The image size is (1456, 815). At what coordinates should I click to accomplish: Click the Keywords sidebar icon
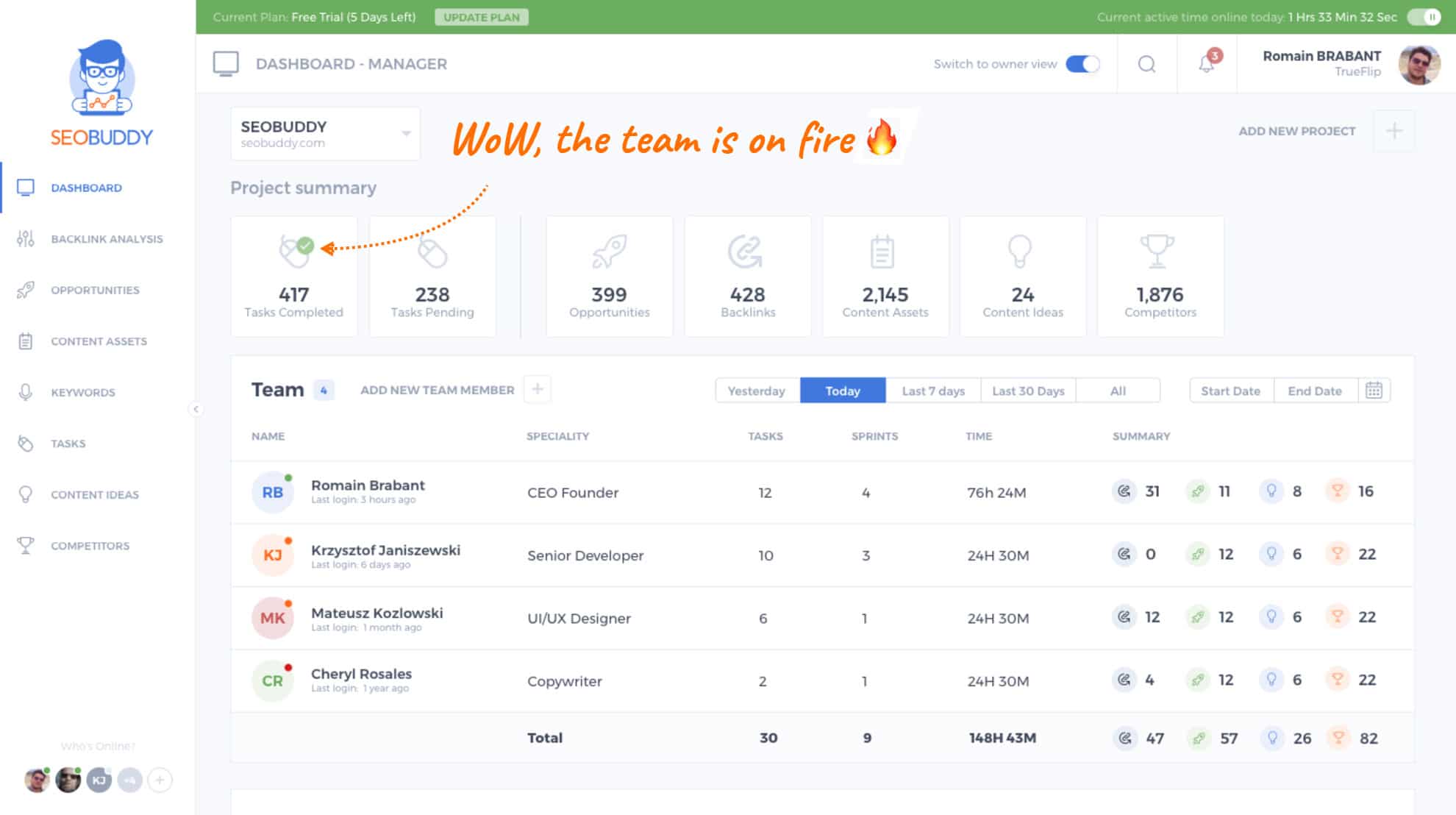(x=26, y=391)
